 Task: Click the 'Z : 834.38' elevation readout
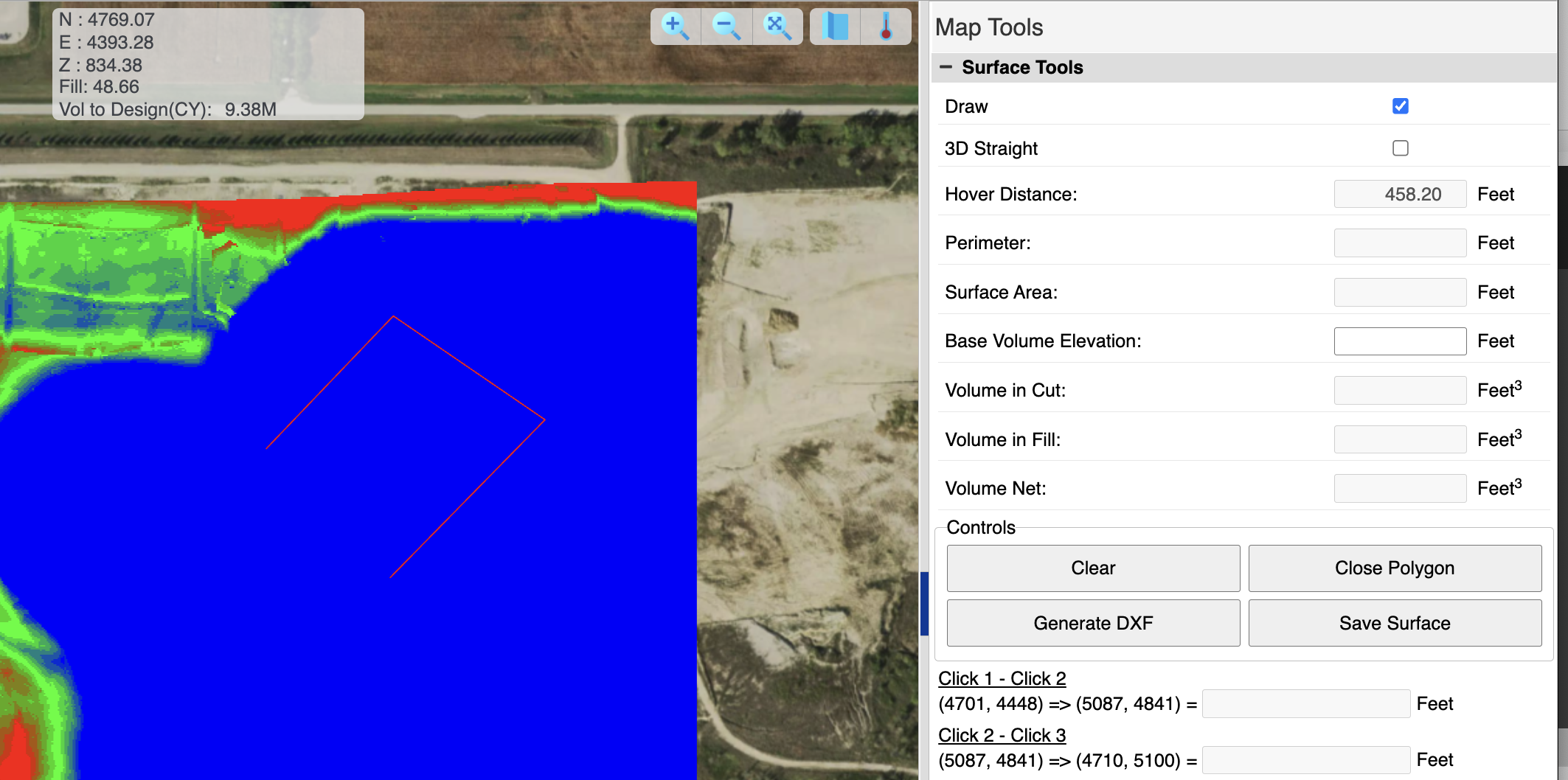[100, 65]
